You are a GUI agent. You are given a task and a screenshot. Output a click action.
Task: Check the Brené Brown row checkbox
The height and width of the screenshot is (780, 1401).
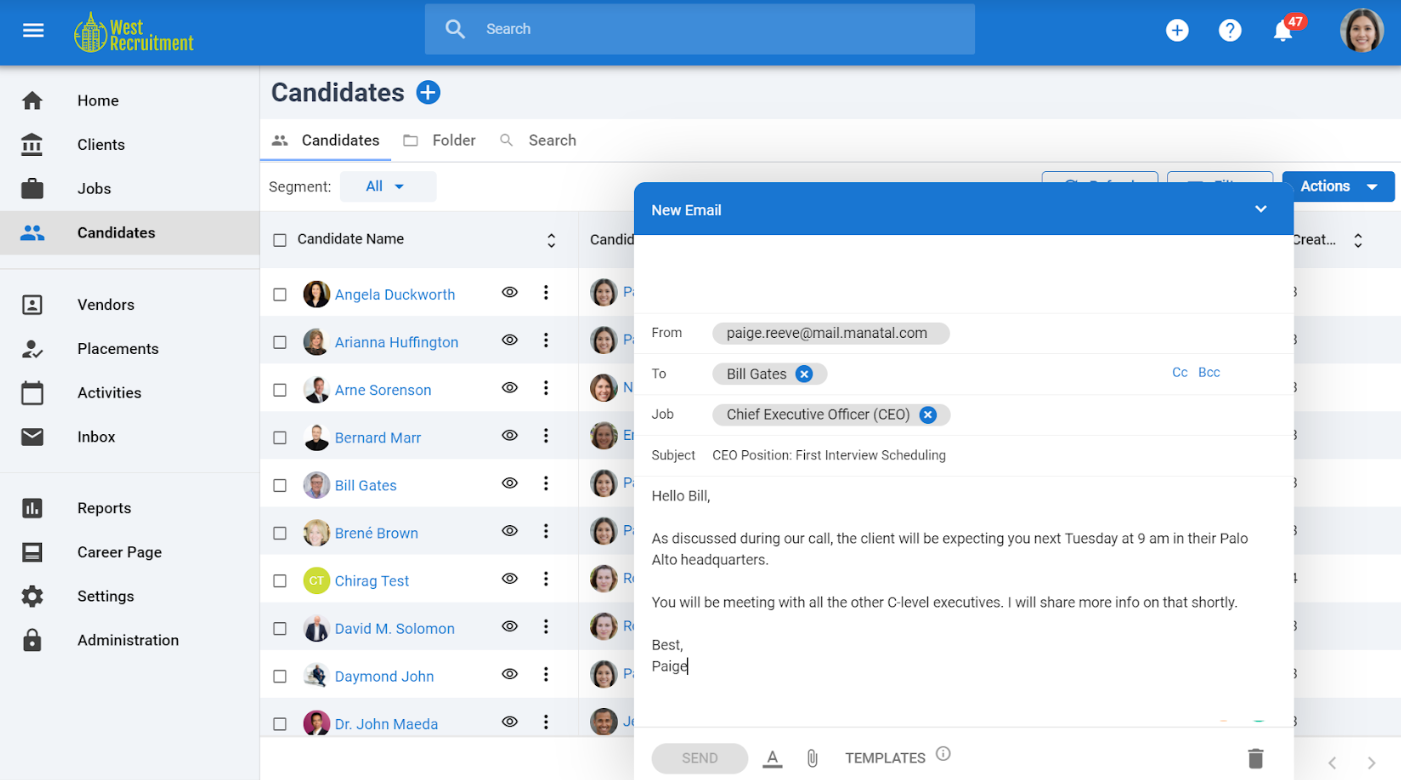(x=280, y=533)
